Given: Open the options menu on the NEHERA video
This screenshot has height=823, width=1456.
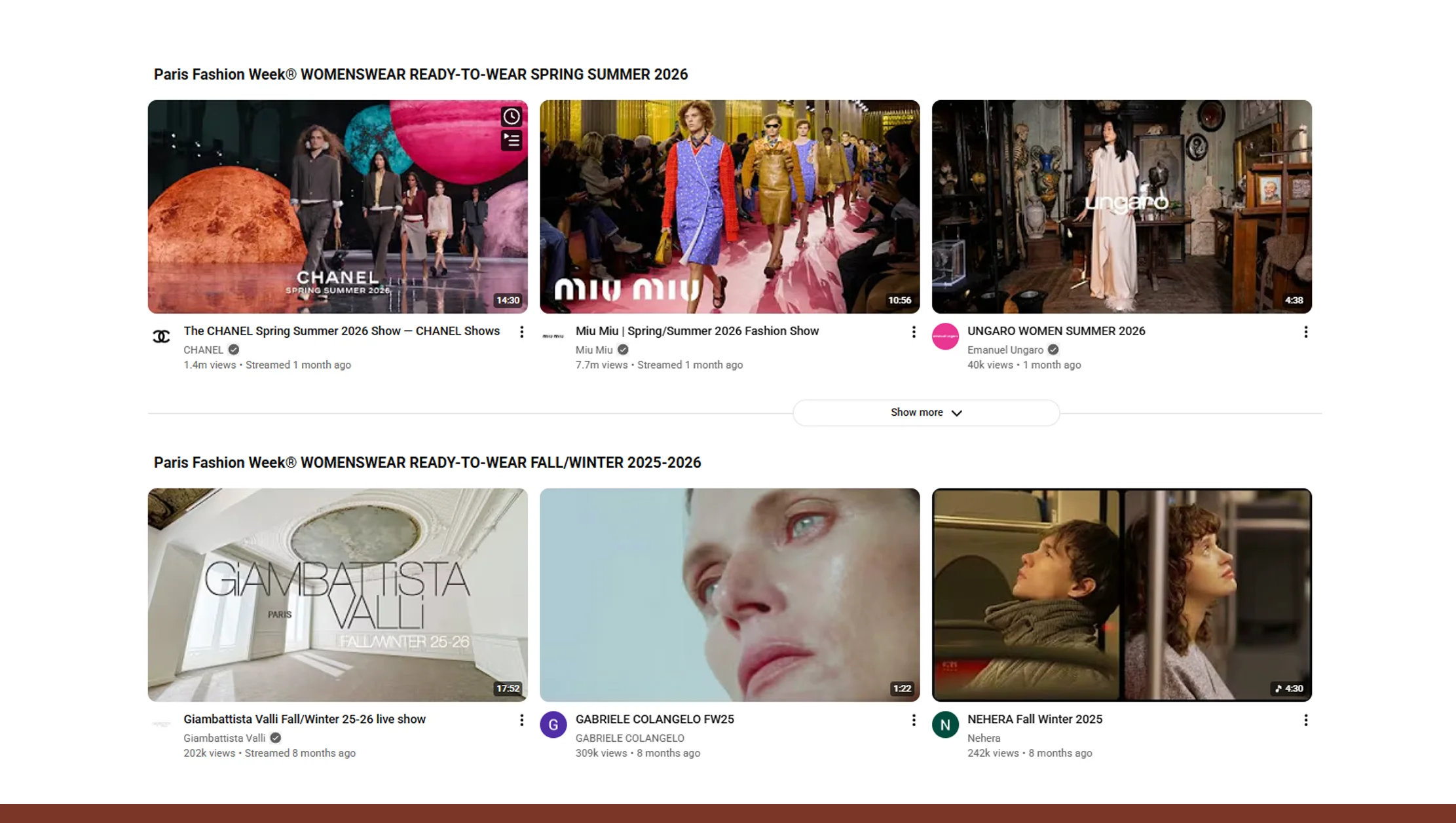Looking at the screenshot, I should (x=1305, y=720).
